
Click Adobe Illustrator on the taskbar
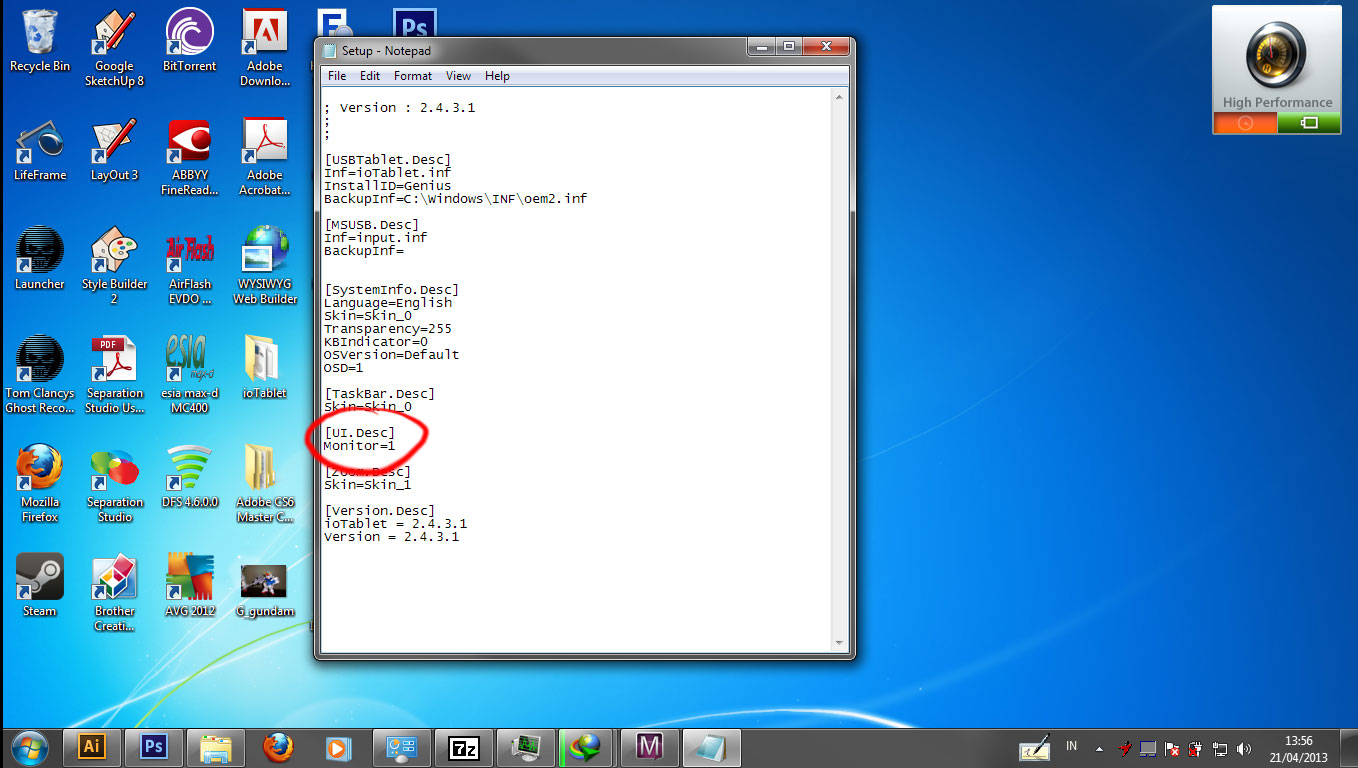click(x=92, y=747)
